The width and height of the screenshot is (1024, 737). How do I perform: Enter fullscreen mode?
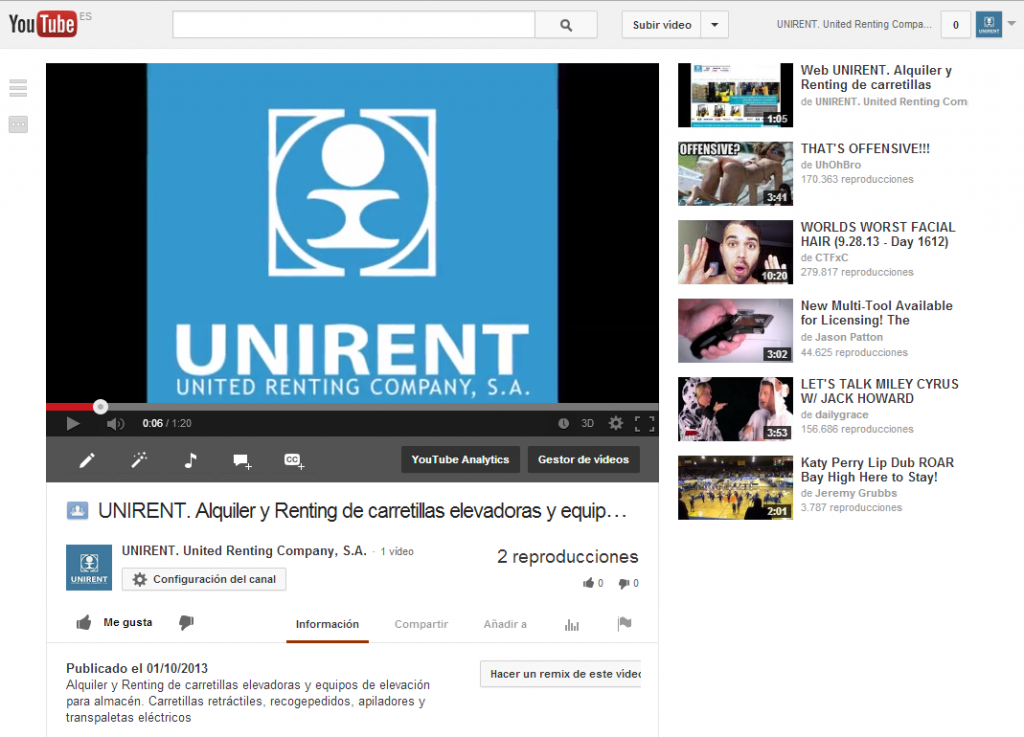[x=644, y=424]
